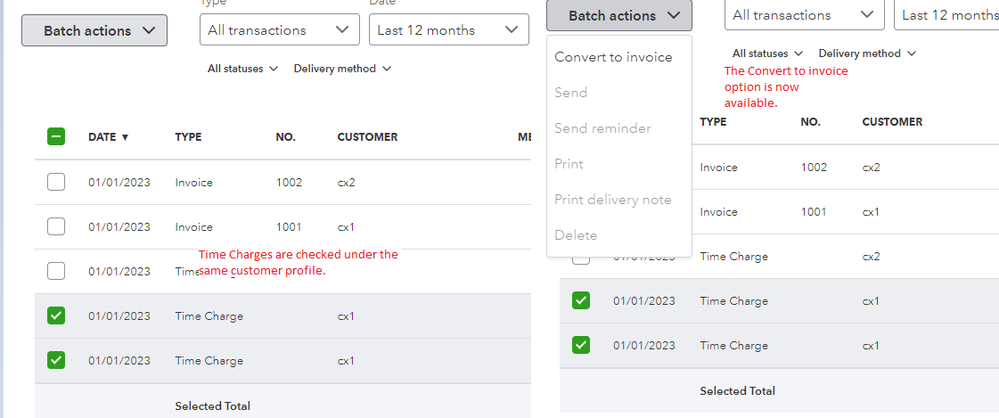Image resolution: width=999 pixels, height=418 pixels.
Task: Check left invoice 1001 row checkbox
Action: (57, 227)
